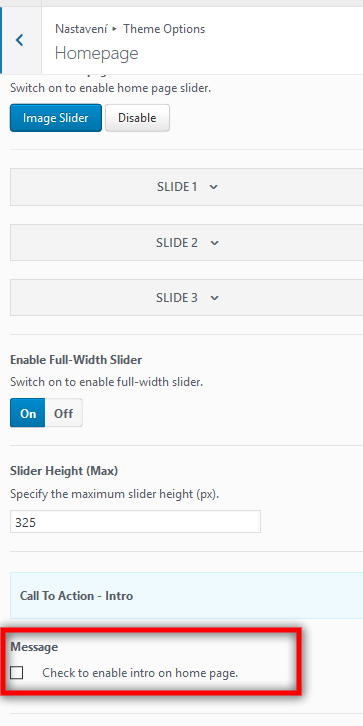Click the 'Check to enable intro' label
This screenshot has height=726, width=363.
tap(140, 673)
